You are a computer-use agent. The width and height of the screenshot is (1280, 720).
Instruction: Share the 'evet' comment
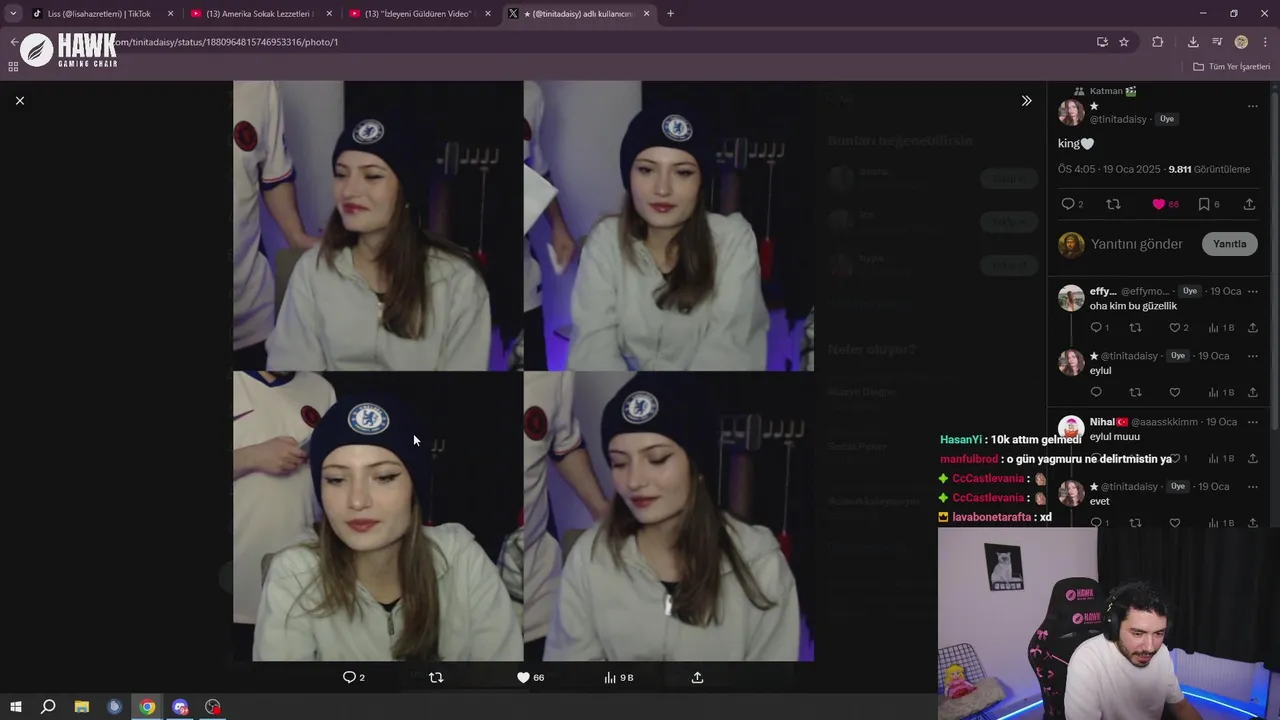1253,522
